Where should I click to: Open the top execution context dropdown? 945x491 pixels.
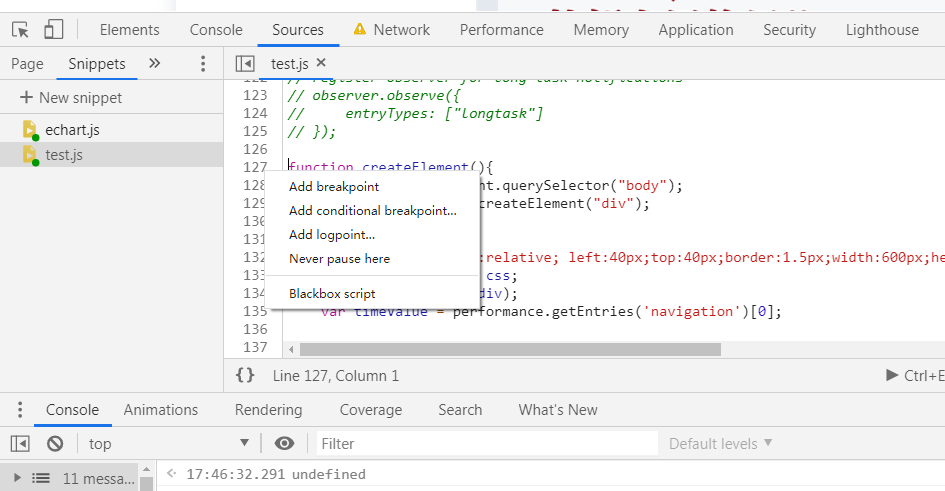[169, 444]
